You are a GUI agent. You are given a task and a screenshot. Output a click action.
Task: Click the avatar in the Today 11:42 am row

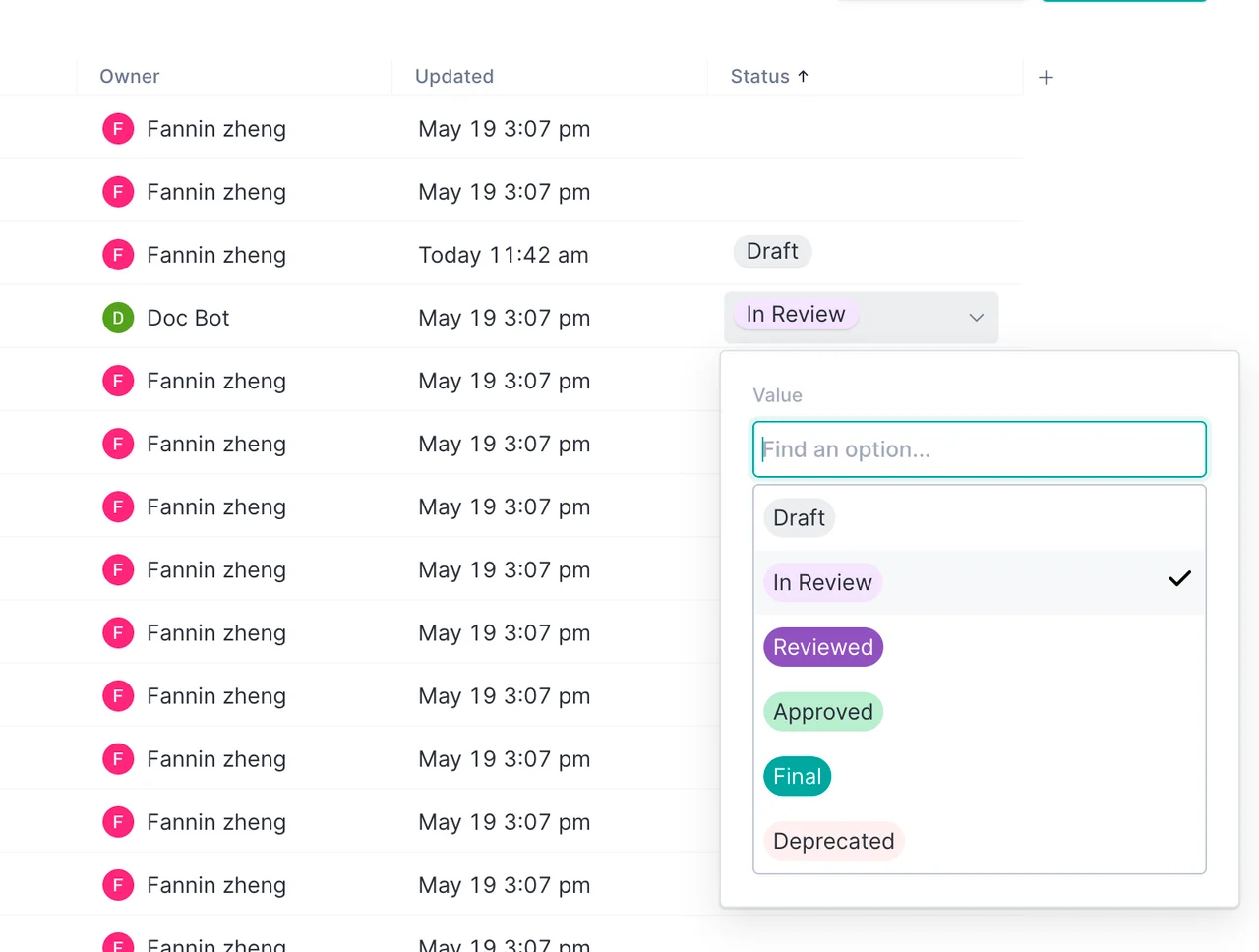tap(118, 255)
